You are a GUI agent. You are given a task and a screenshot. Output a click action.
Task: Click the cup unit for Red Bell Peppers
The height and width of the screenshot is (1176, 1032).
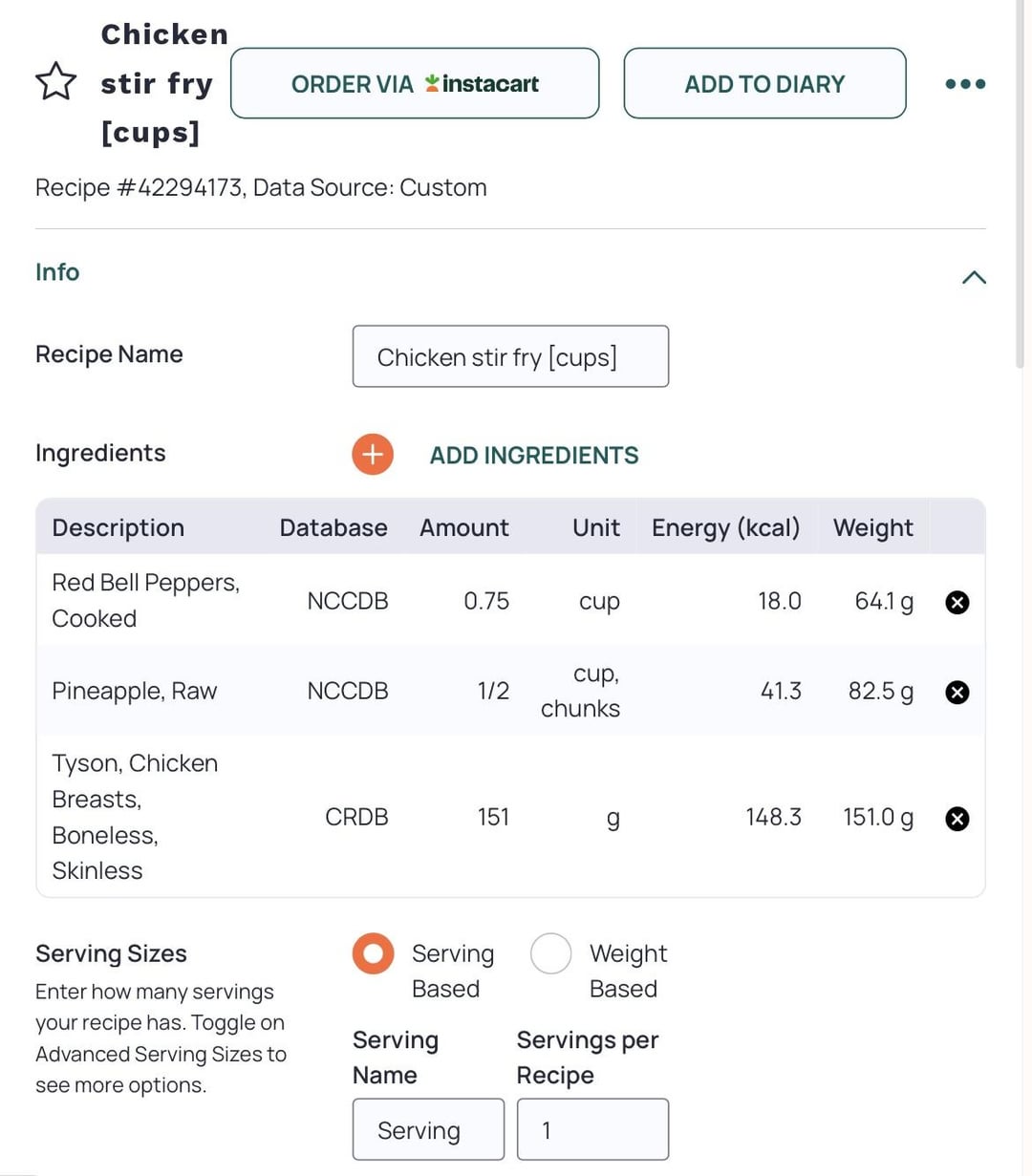[x=599, y=602]
